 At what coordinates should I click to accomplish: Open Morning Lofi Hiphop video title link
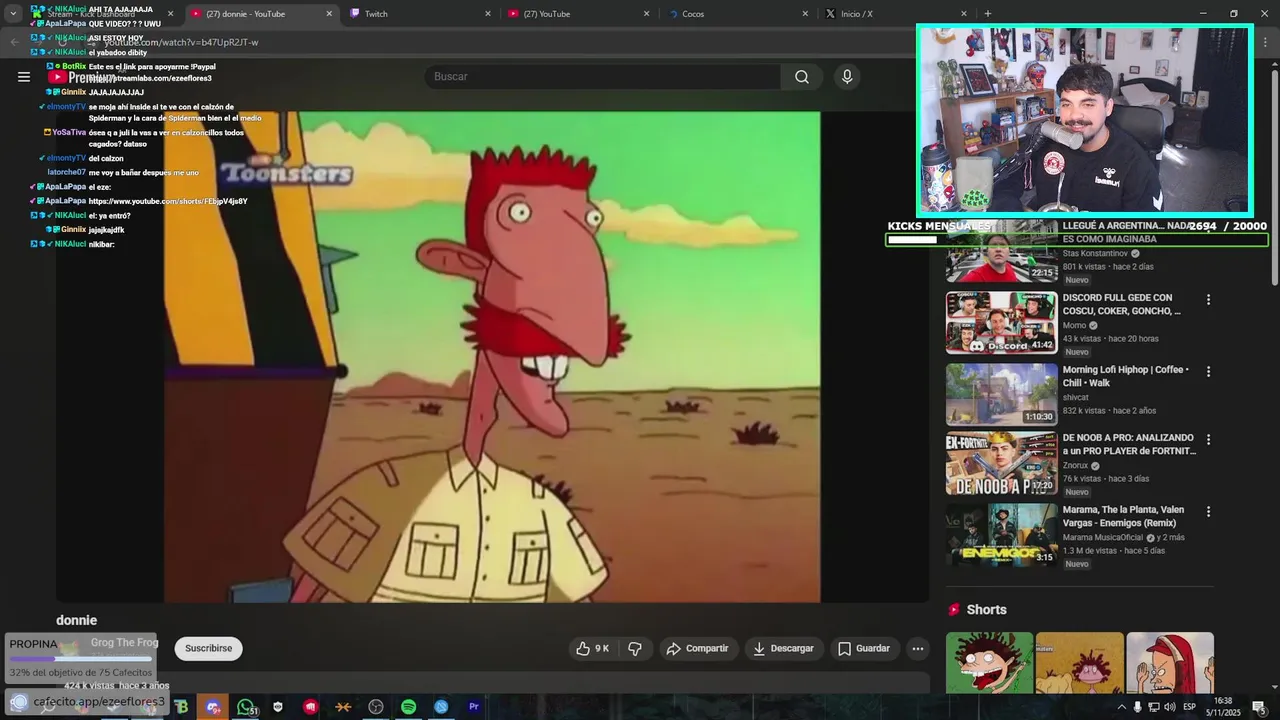(x=1126, y=376)
